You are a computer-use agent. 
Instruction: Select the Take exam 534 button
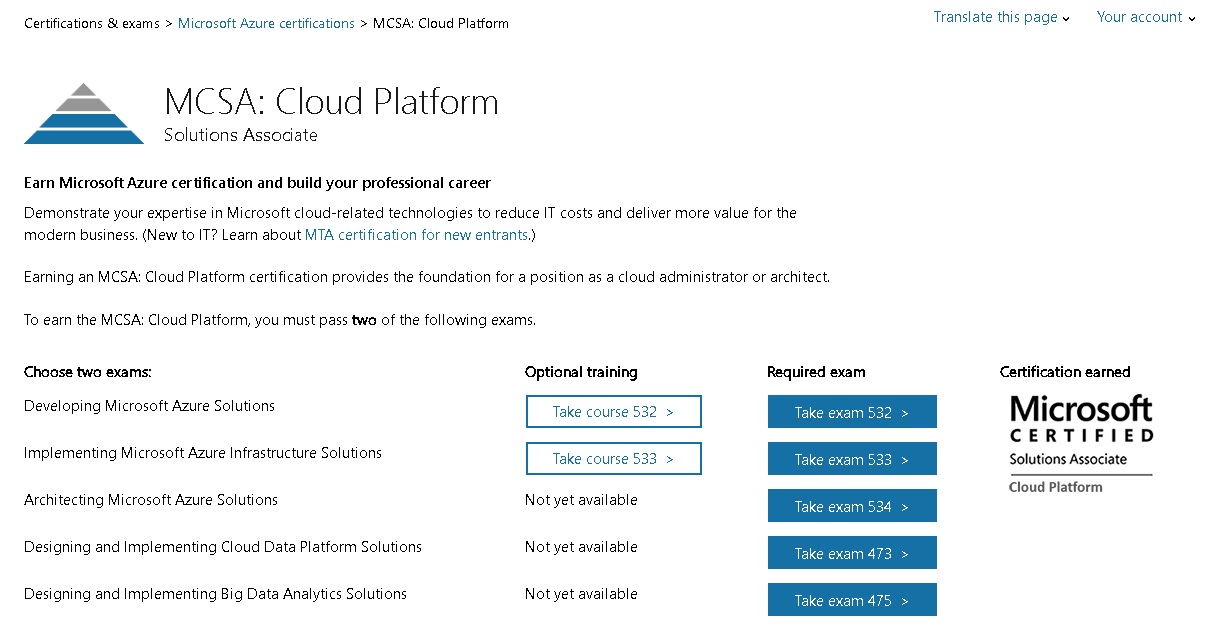[x=851, y=506]
